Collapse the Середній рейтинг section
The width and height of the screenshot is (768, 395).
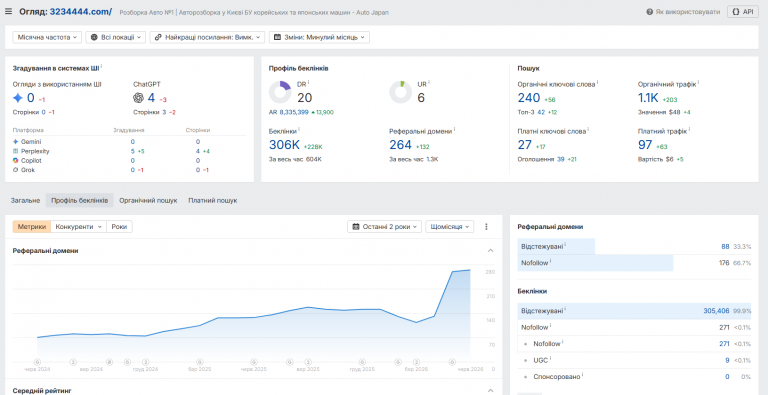(x=491, y=391)
